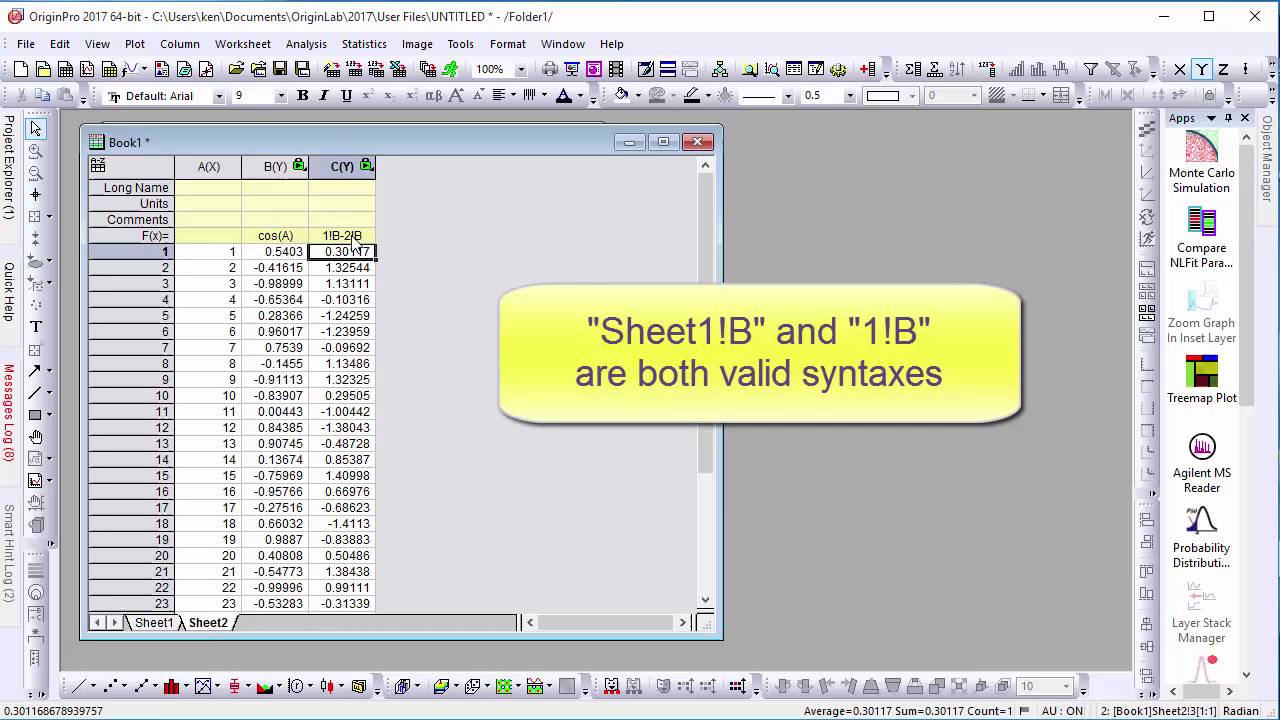Click the Sort (A-Z) toolbar icon
The height and width of the screenshot is (720, 1280).
(x=958, y=69)
